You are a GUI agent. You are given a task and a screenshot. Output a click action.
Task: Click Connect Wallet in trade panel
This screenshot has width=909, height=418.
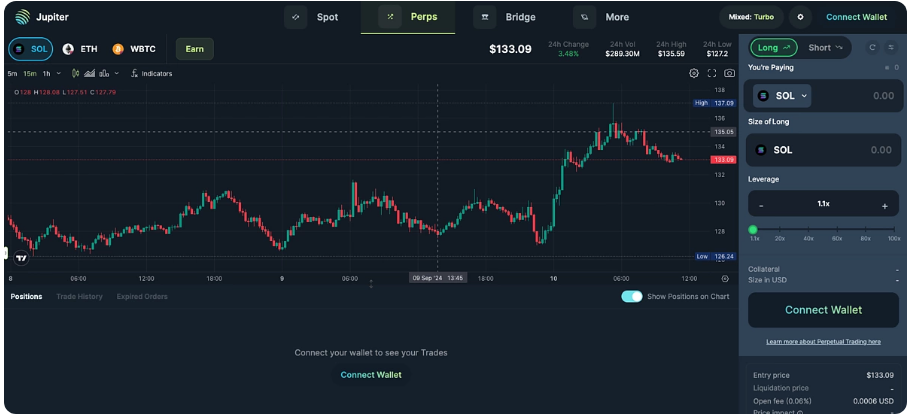click(823, 311)
